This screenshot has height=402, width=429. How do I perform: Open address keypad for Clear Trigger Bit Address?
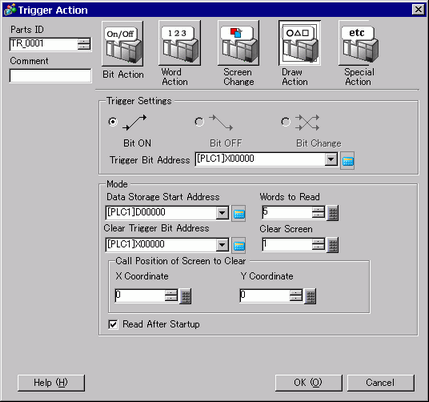point(239,245)
